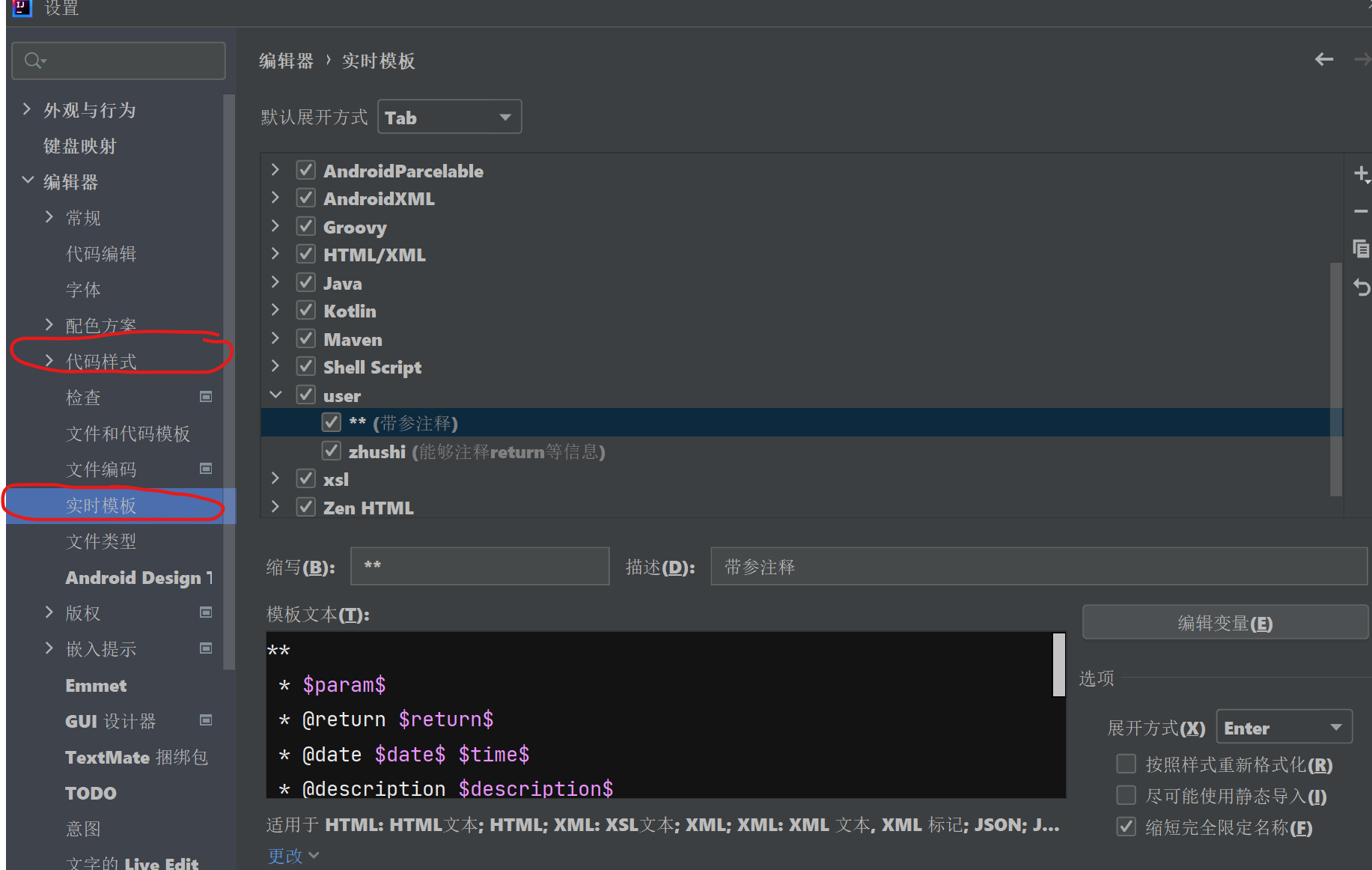Open 文件和代码模板 settings page

[127, 434]
